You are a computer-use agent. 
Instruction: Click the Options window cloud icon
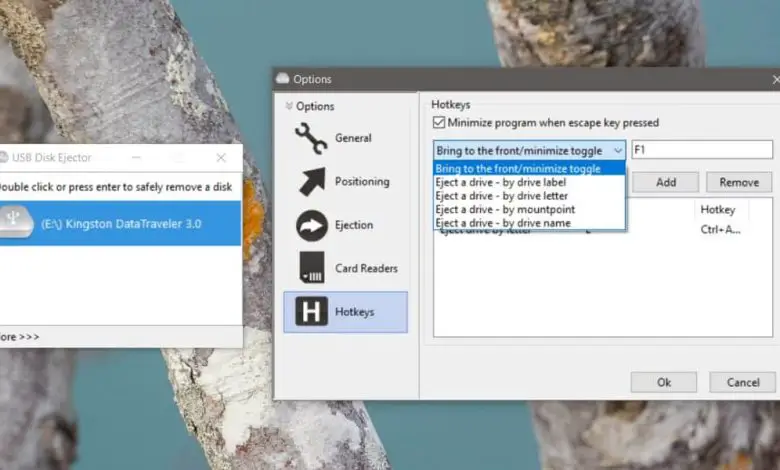tap(282, 79)
